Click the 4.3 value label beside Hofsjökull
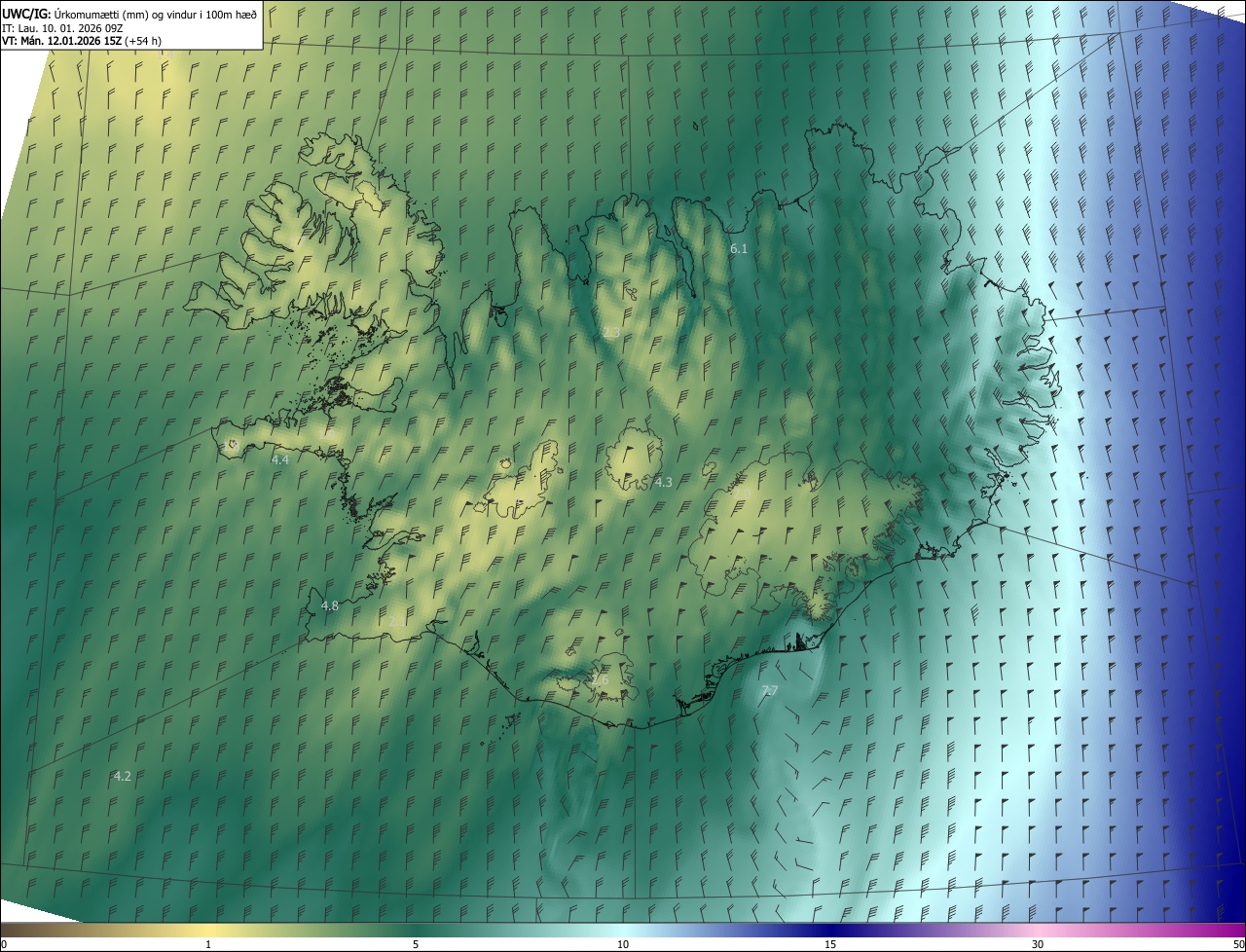The height and width of the screenshot is (952, 1246). pos(663,482)
